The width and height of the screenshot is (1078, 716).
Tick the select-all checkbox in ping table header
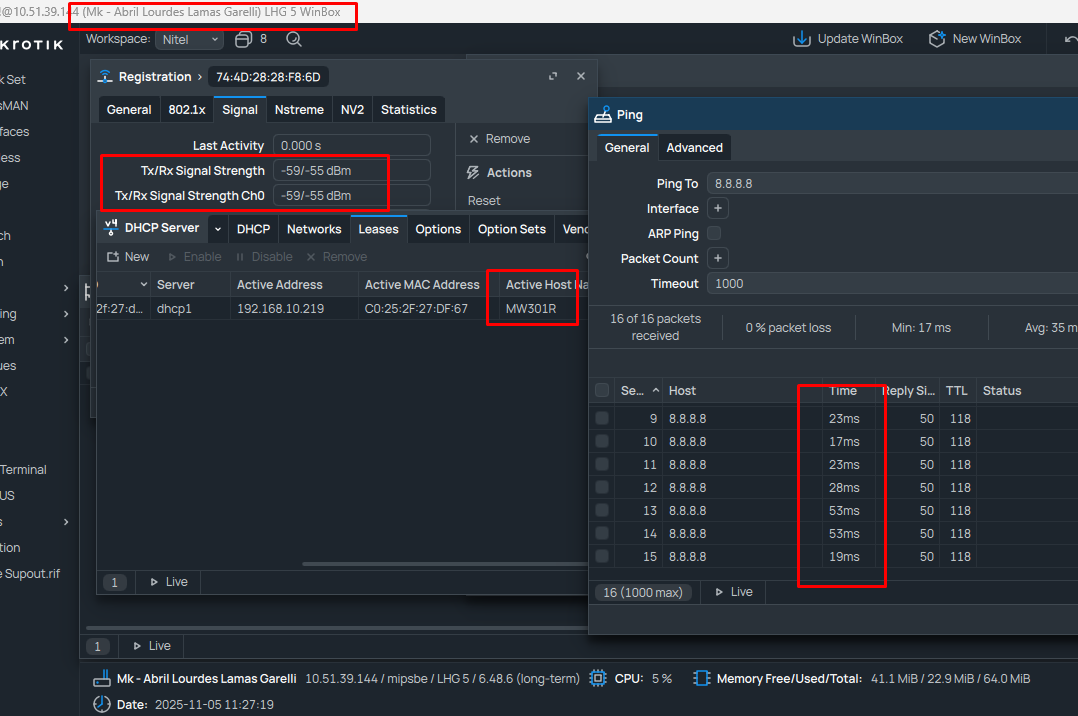(x=602, y=391)
